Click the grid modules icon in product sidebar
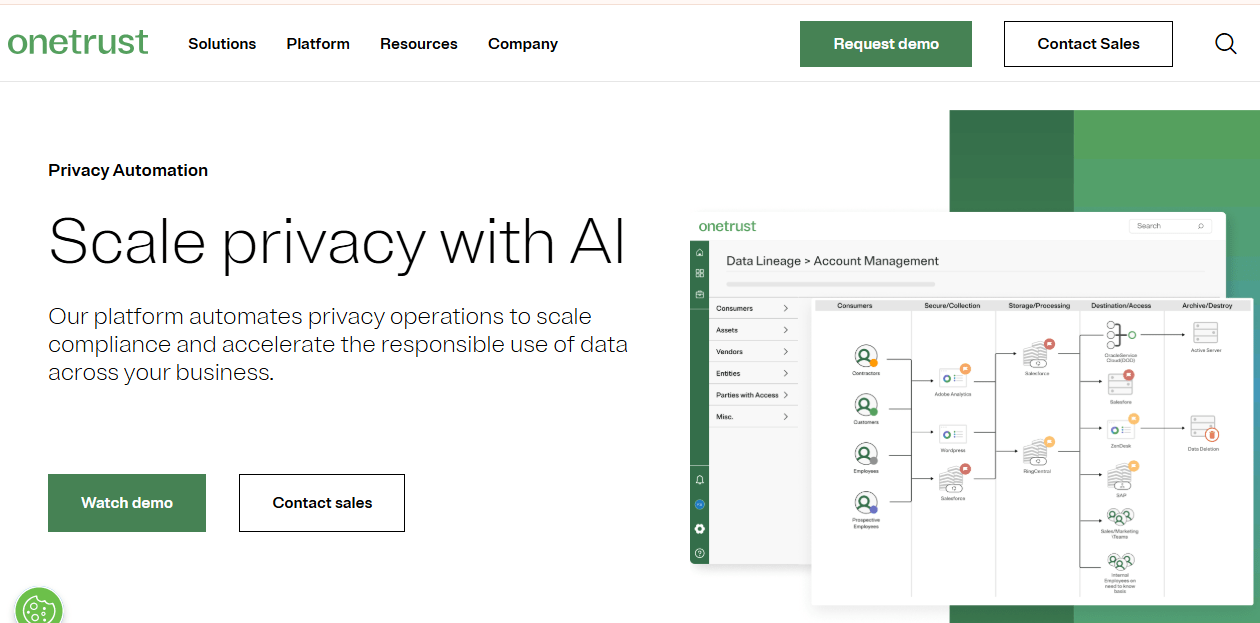The height and width of the screenshot is (623, 1260). [x=699, y=273]
